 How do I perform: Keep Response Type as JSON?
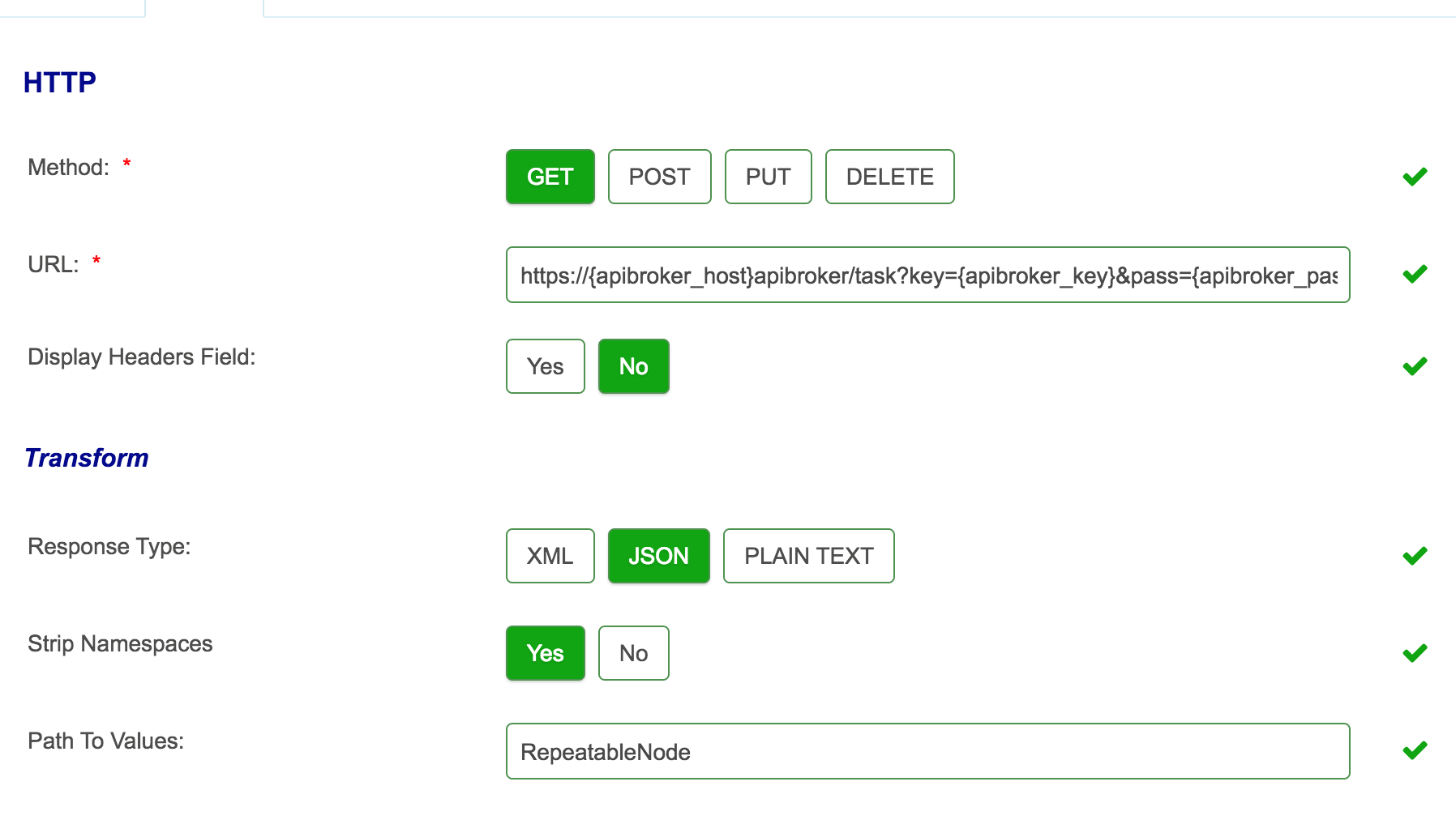click(658, 556)
